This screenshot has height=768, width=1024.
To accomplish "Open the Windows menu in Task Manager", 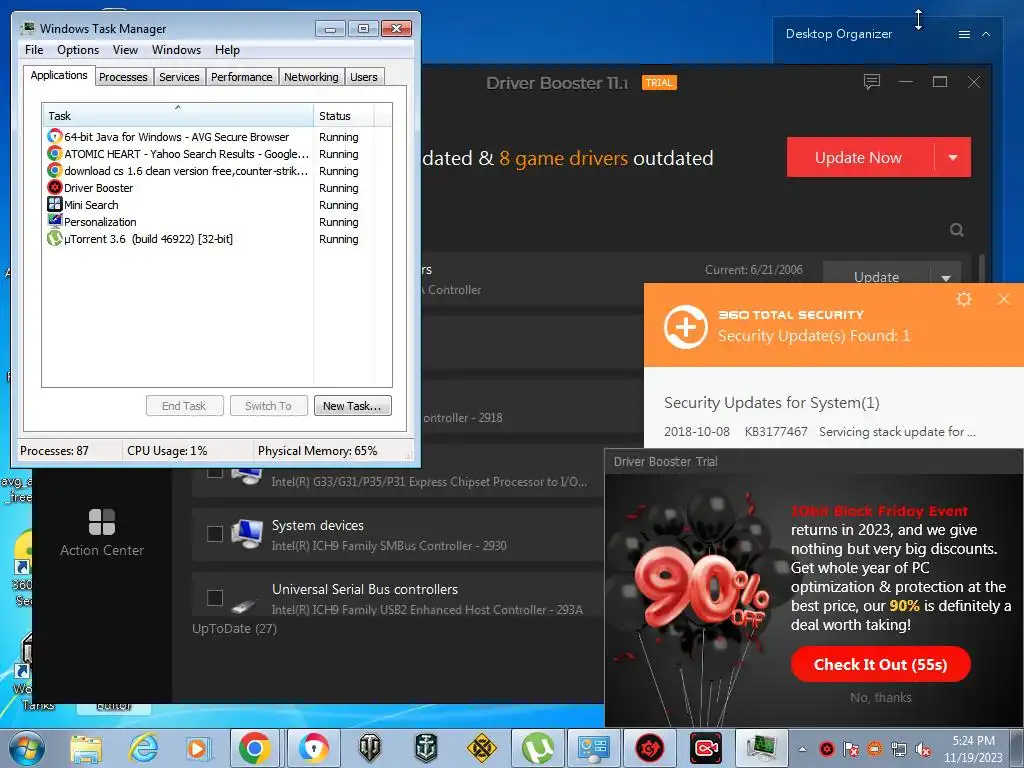I will 176,50.
